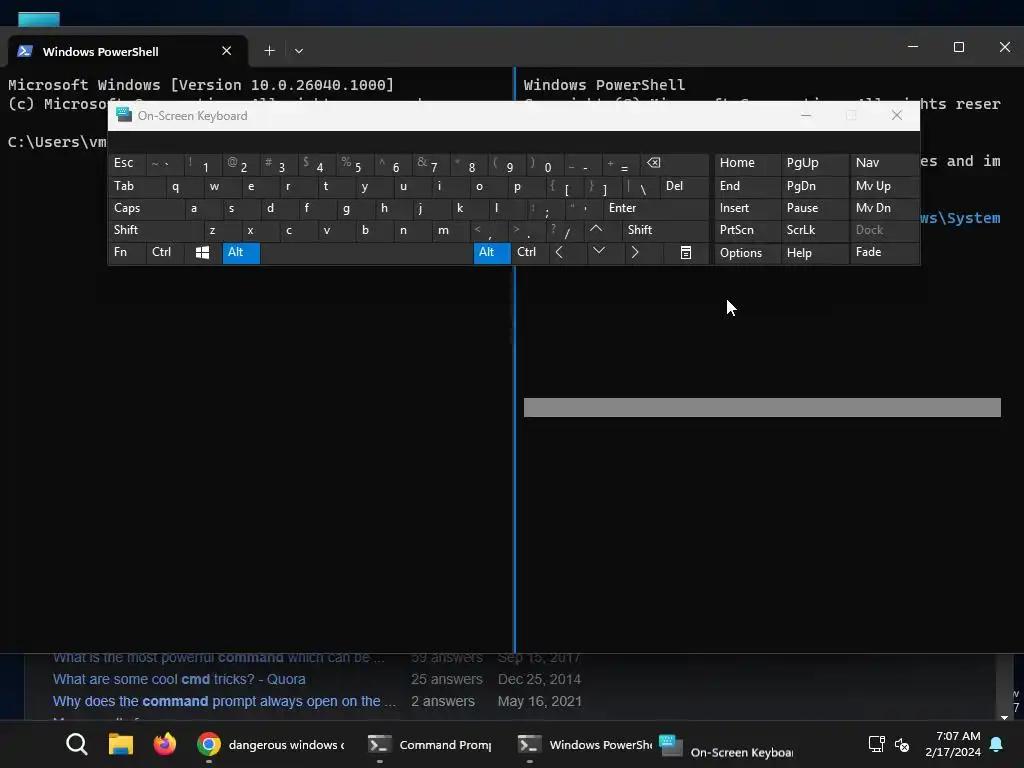The image size is (1024, 768).
Task: Click the Fade key
Action: point(884,252)
